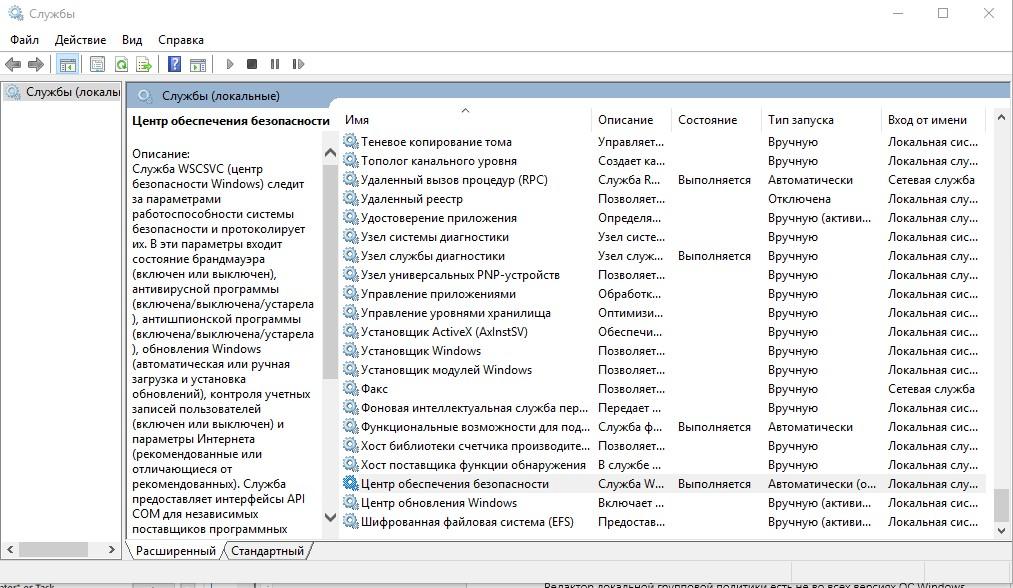This screenshot has height=588, width=1013.
Task: Click the Export List toolbar icon
Action: pyautogui.click(x=144, y=64)
